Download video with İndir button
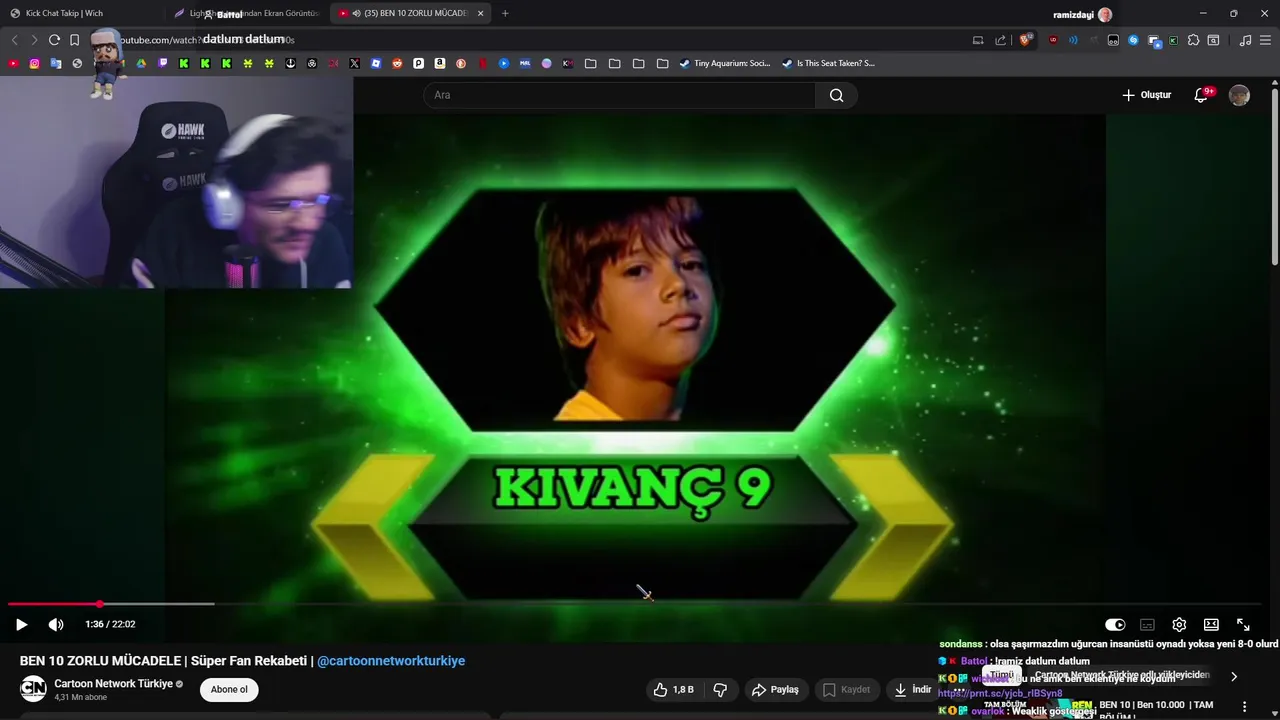1280x720 pixels. 912,689
